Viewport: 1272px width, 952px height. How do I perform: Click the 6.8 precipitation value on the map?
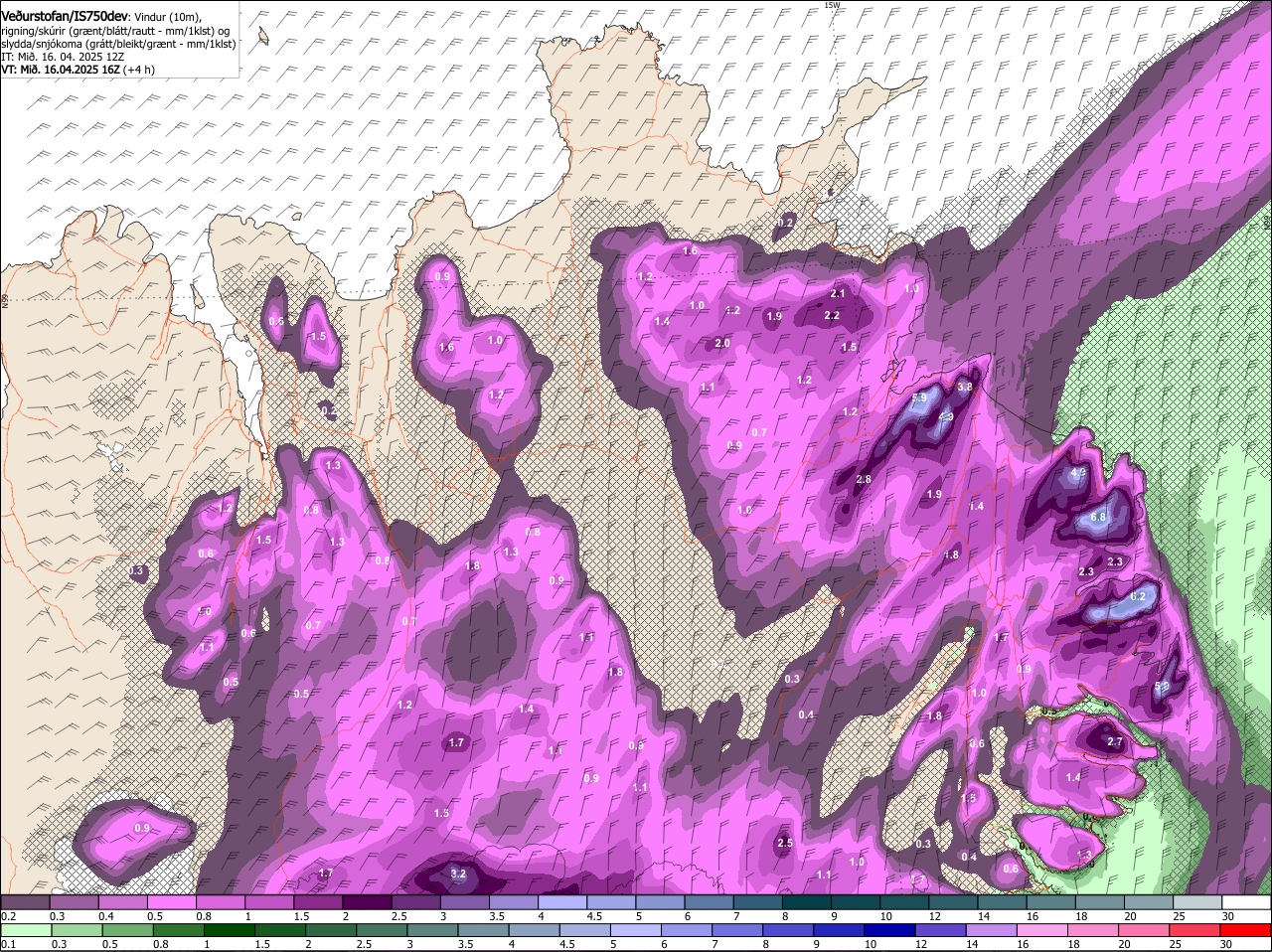point(1099,518)
